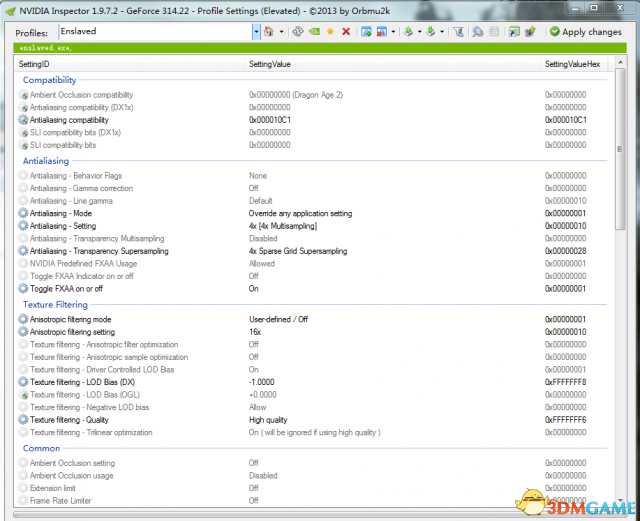Screen dimensions: 640x521
Task: Sort by the SettingID column header
Action: pos(130,64)
